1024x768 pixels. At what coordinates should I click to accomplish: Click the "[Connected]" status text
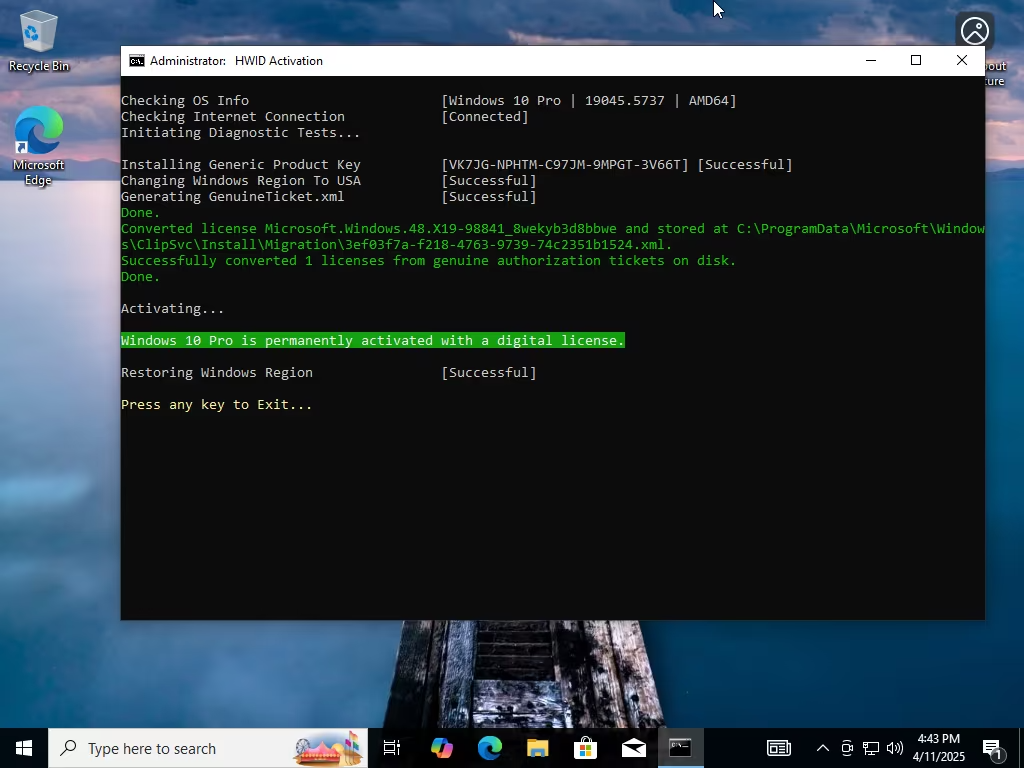click(485, 116)
